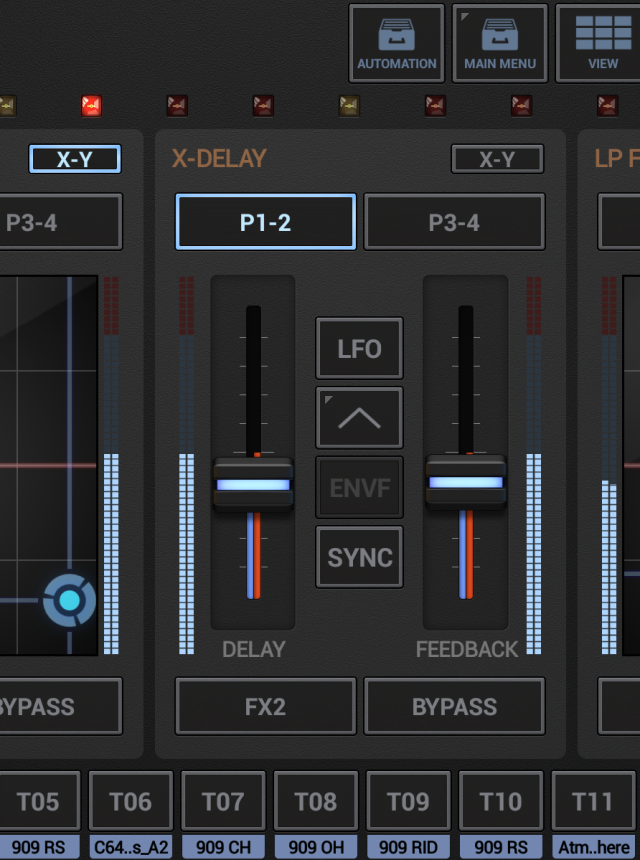Enable X-Y mode in the X-DELAY panel
The image size is (640, 860).
point(497,159)
